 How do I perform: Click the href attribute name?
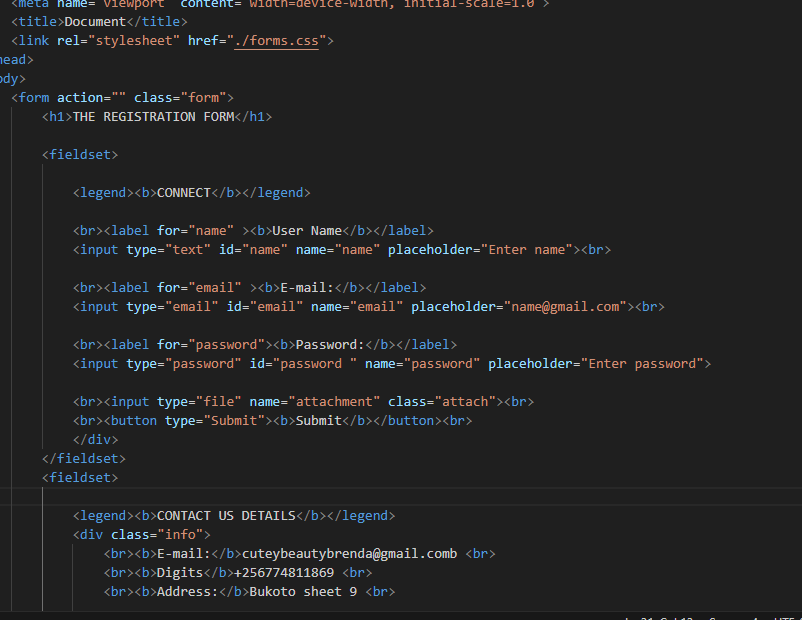coord(203,41)
